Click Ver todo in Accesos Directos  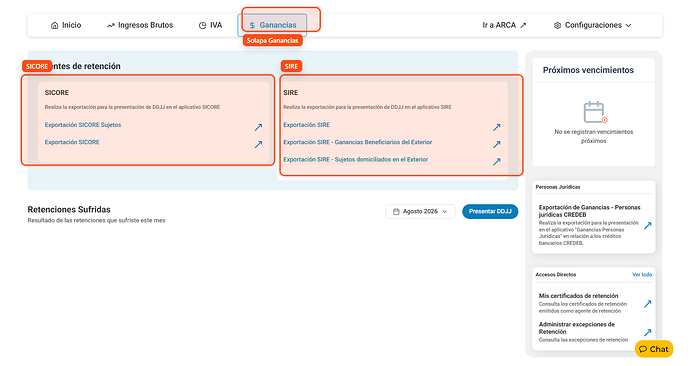(x=642, y=274)
